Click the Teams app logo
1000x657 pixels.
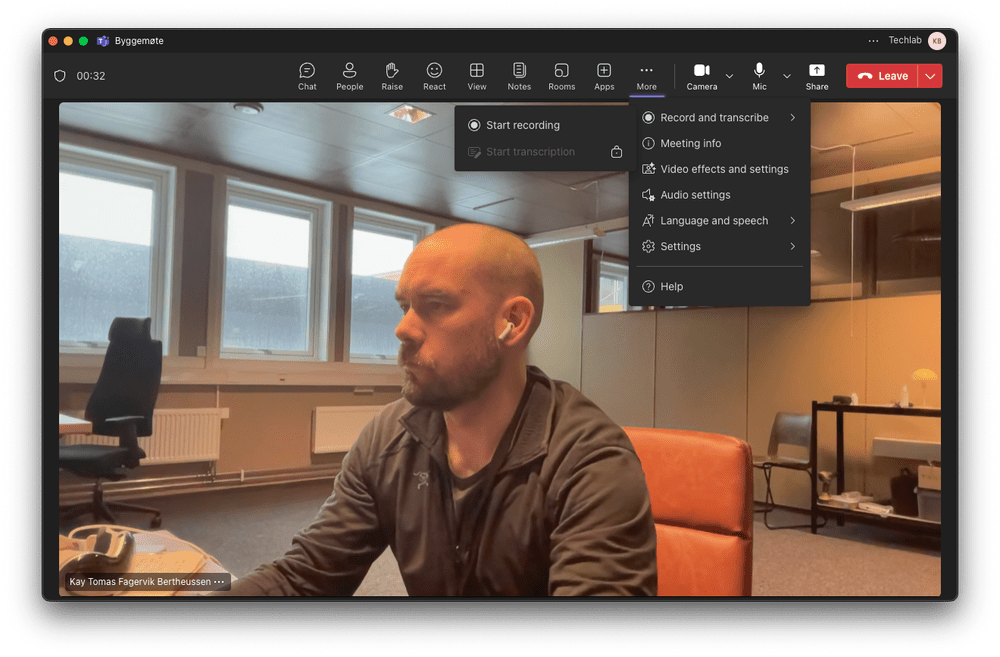103,41
